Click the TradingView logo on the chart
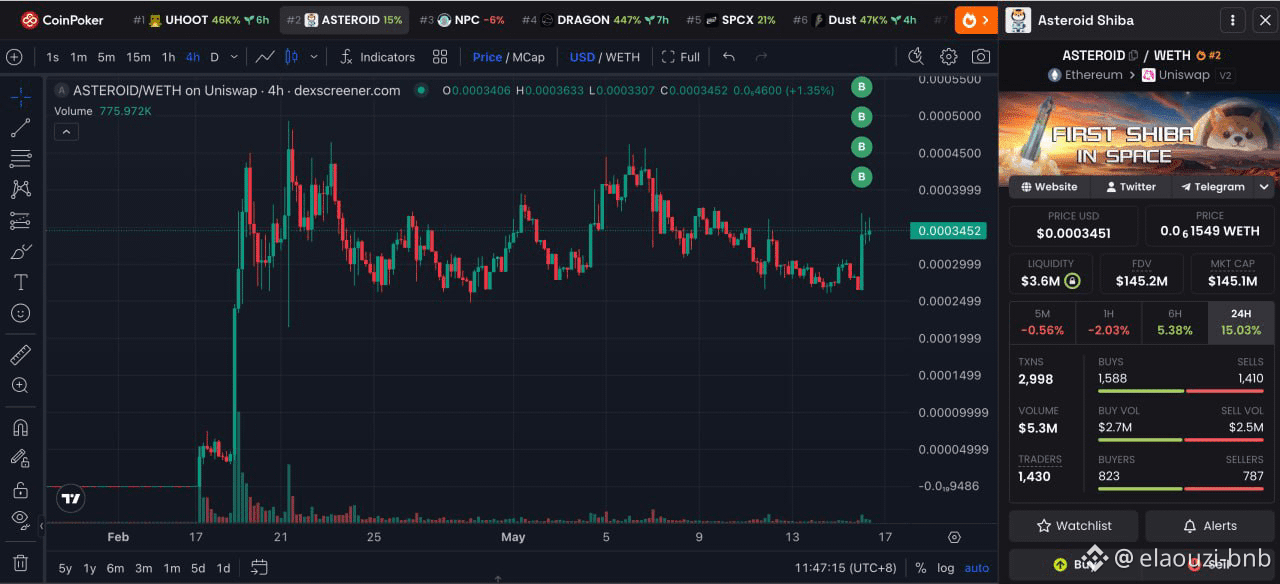1280x584 pixels. click(x=70, y=498)
